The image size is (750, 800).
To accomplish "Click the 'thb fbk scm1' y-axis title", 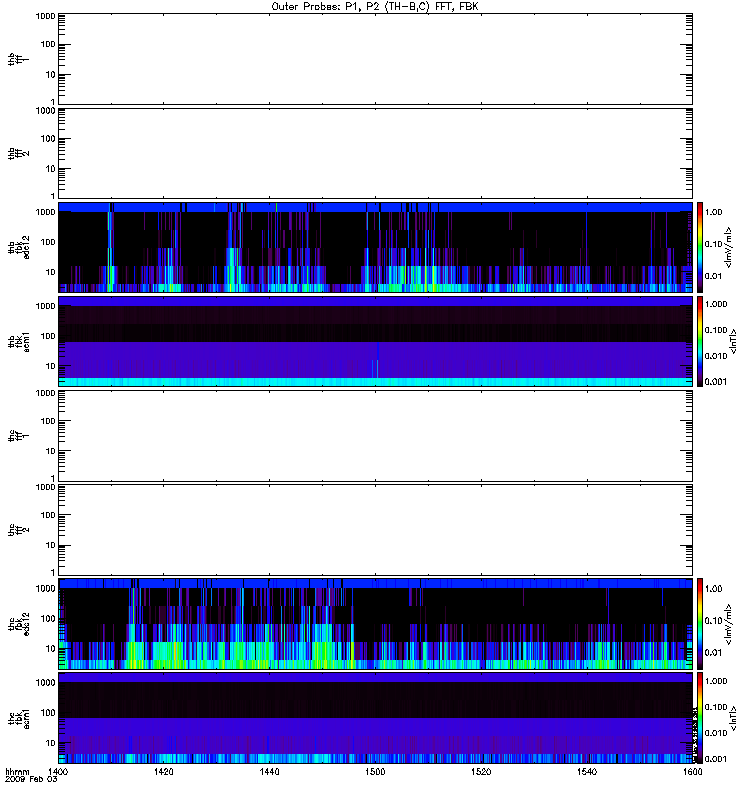I will (19, 341).
